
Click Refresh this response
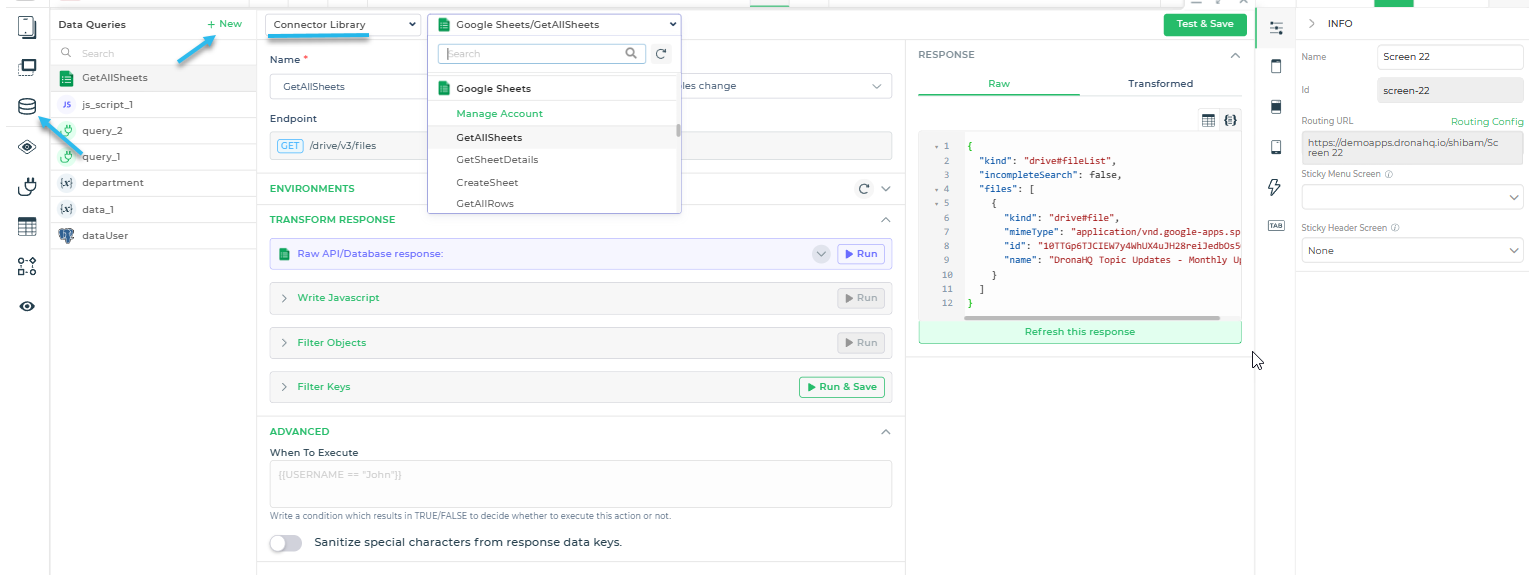point(1080,332)
